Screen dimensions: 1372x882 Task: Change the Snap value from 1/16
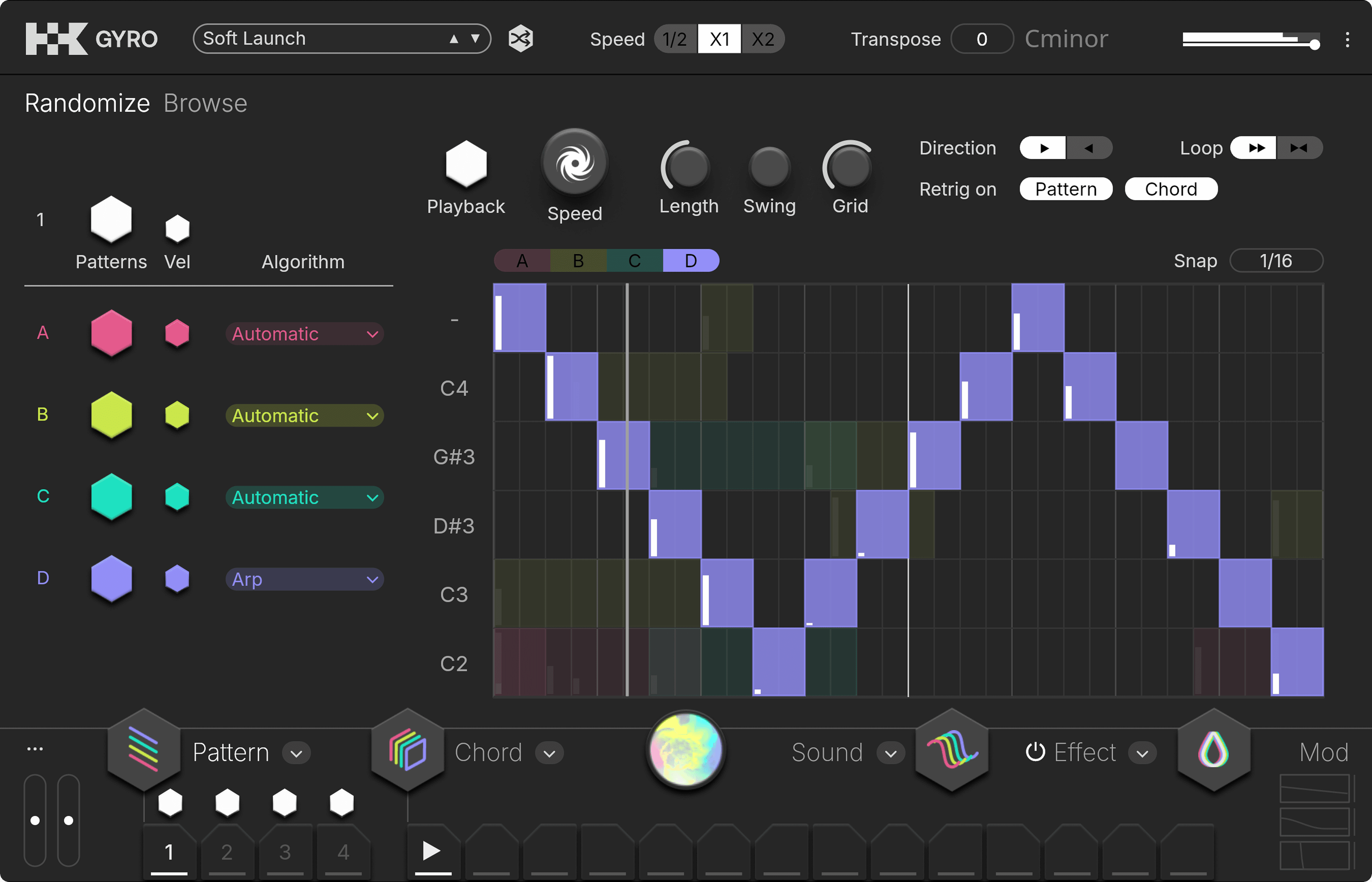(x=1276, y=260)
